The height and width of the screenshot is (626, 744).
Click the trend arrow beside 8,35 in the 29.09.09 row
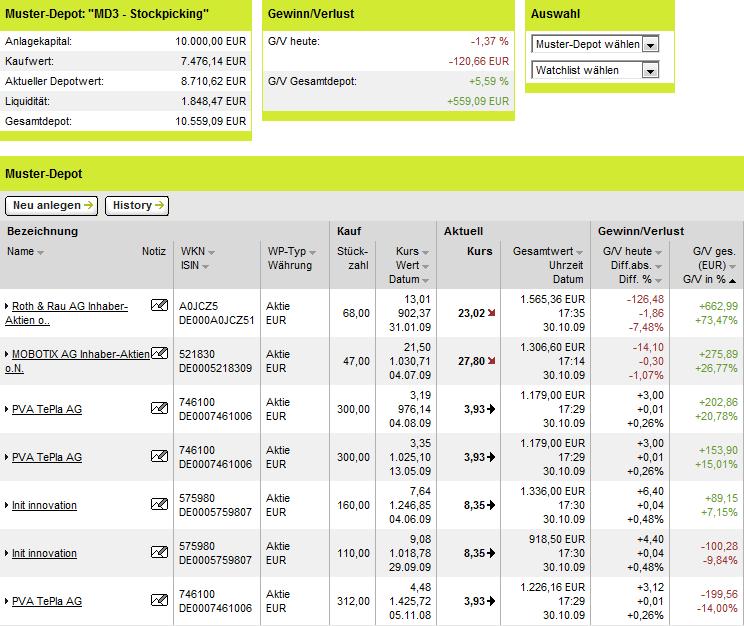[x=491, y=553]
